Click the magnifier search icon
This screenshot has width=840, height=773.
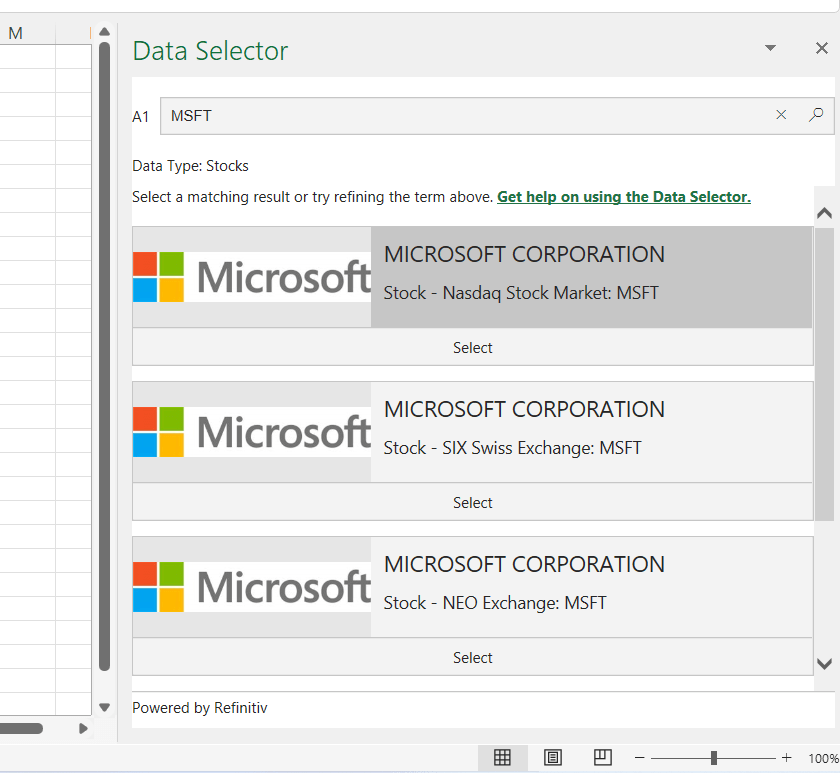coord(816,115)
